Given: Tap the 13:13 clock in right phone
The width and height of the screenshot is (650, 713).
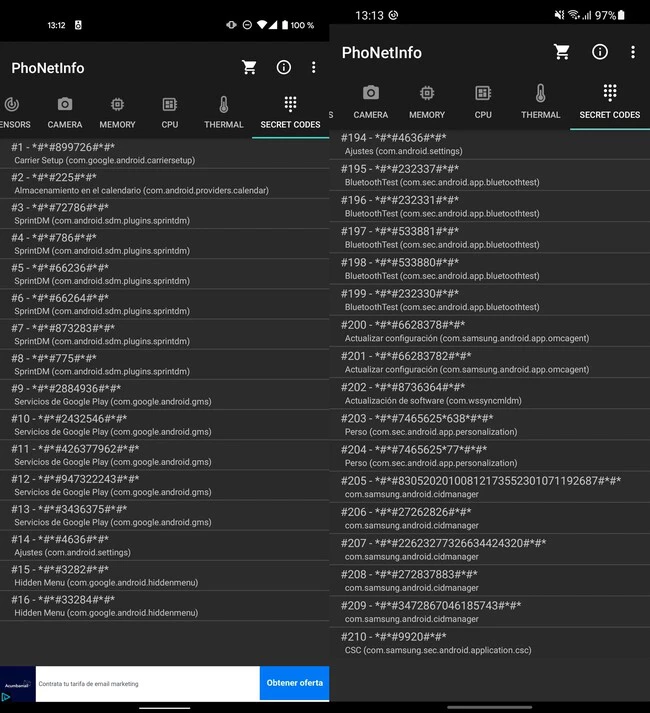Looking at the screenshot, I should tap(369, 15).
